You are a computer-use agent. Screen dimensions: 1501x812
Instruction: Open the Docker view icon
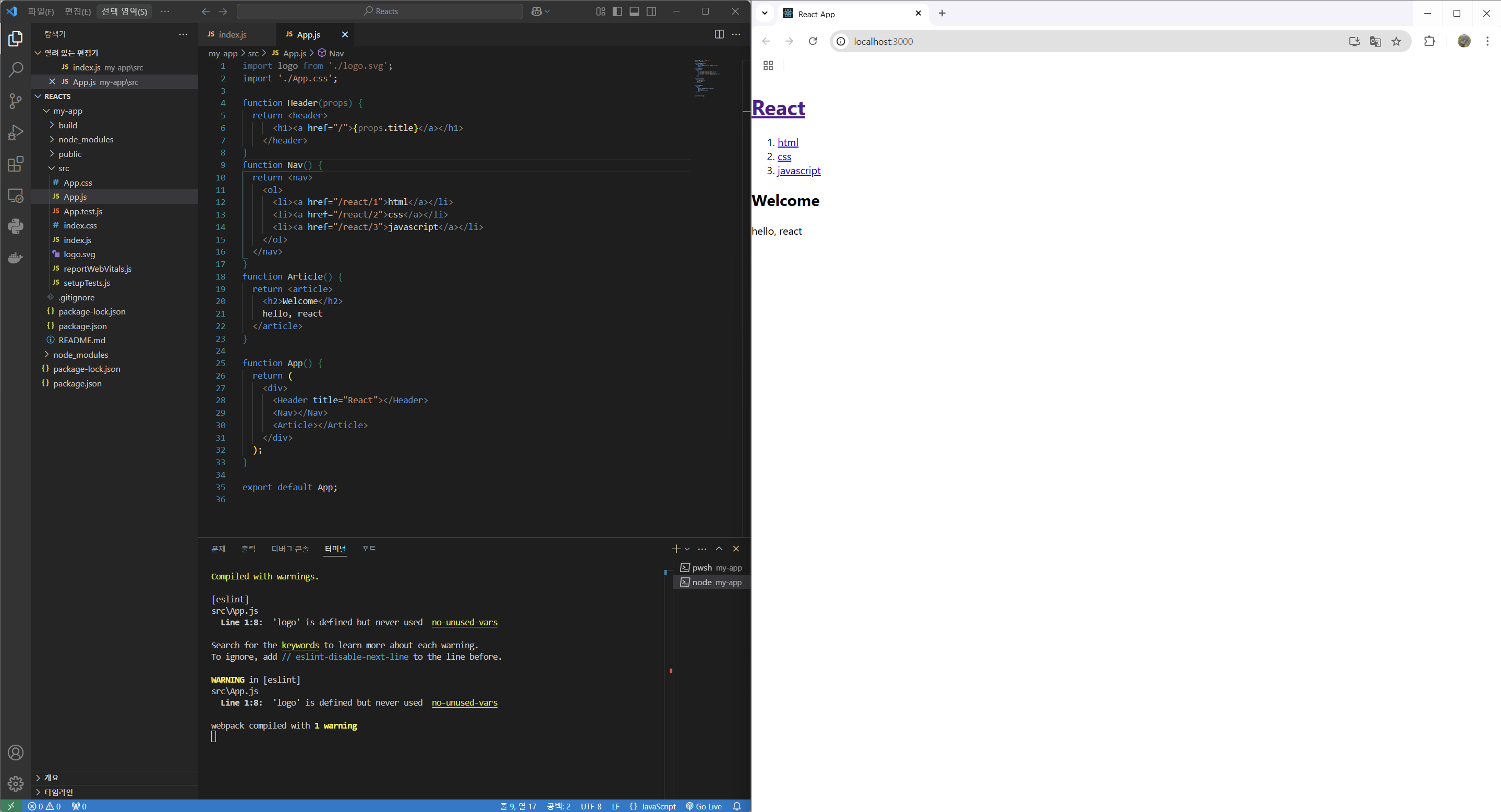point(16,258)
